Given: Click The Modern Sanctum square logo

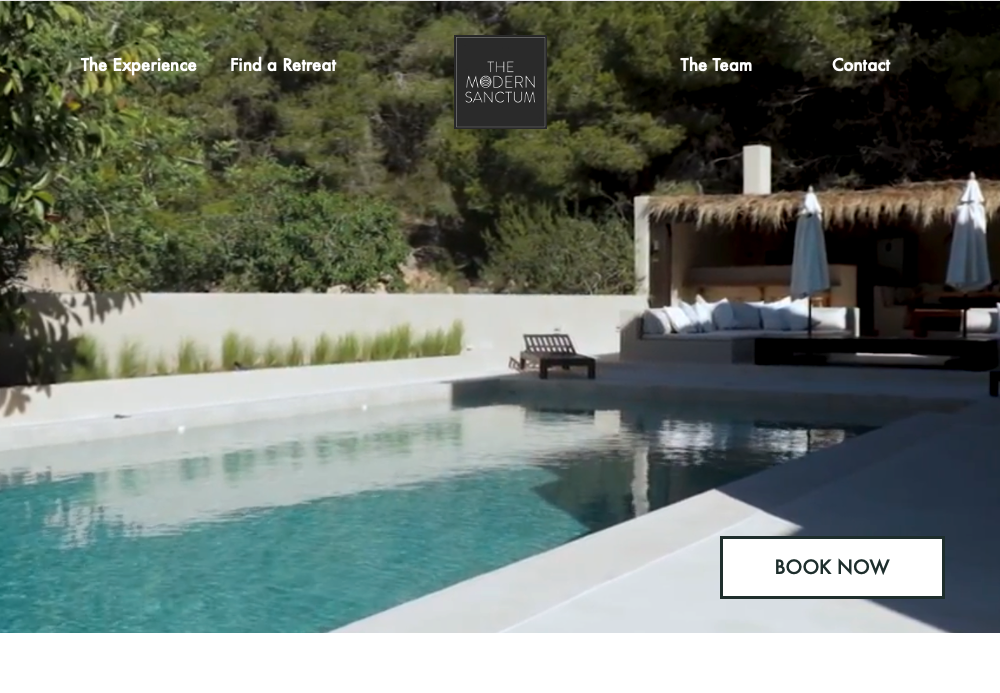Looking at the screenshot, I should 501,82.
